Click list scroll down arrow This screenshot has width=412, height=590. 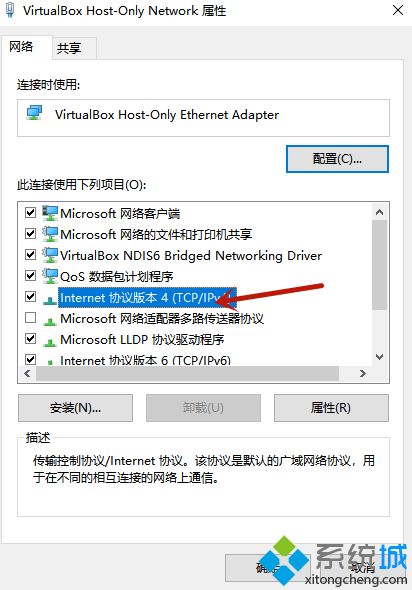click(x=380, y=357)
